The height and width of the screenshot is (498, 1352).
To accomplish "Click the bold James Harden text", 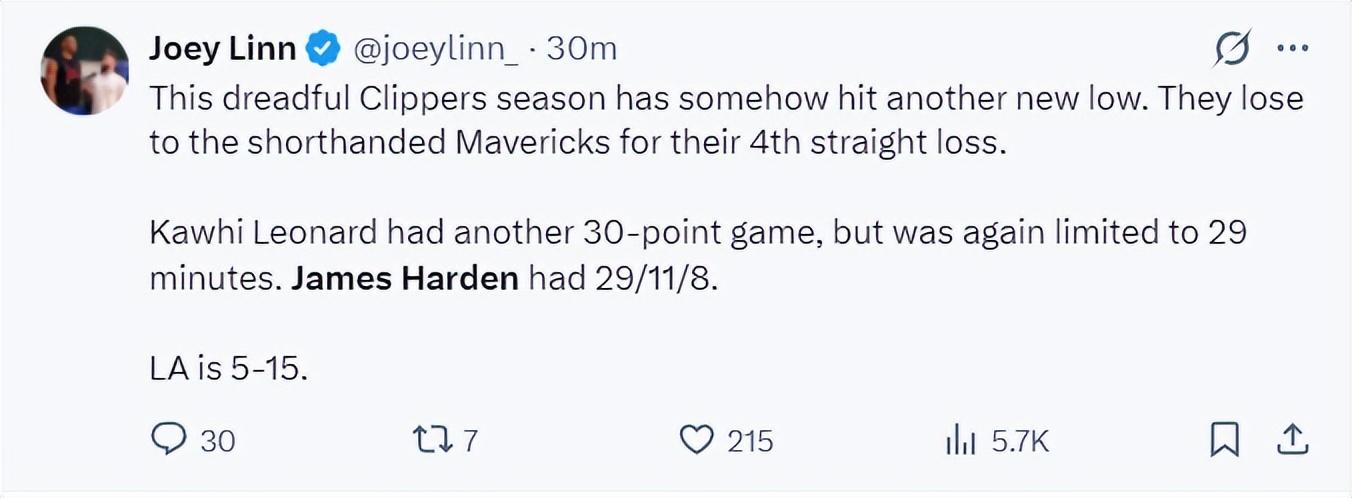I will pyautogui.click(x=404, y=278).
